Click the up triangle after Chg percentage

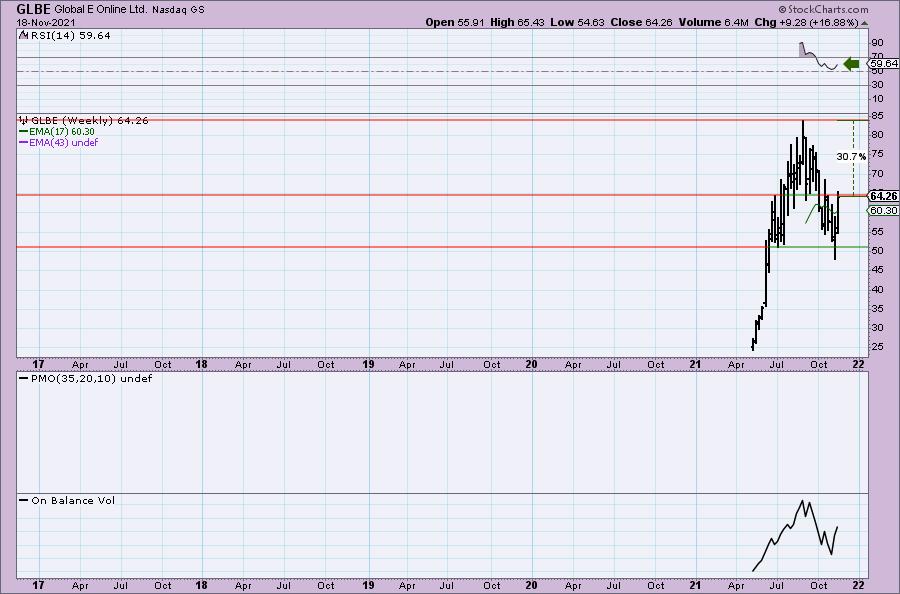tap(864, 24)
